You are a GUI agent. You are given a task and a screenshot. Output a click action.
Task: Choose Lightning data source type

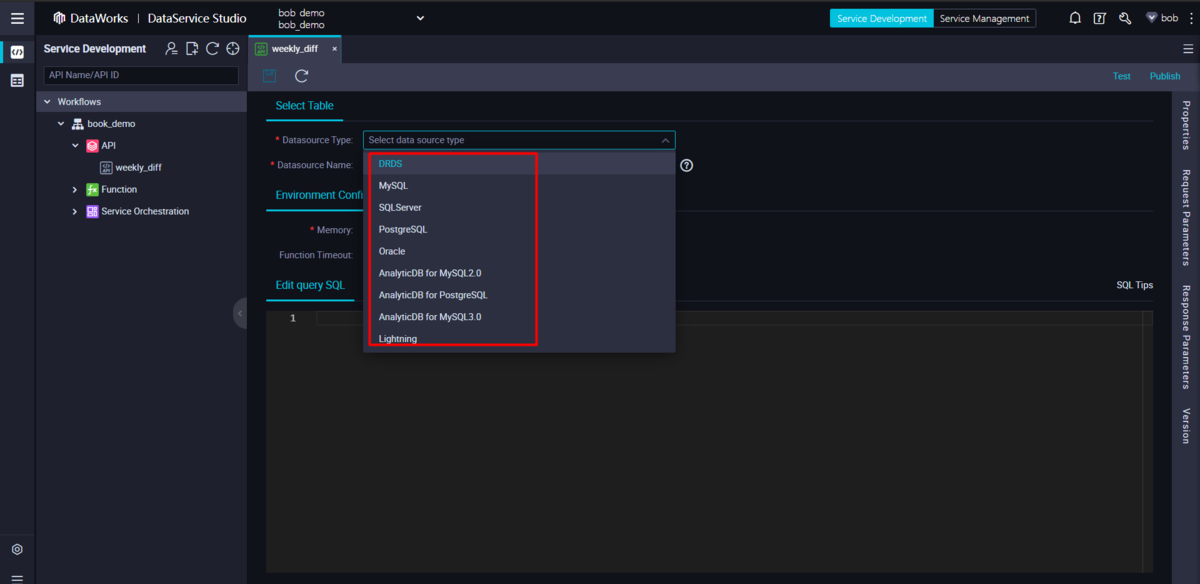pos(519,339)
